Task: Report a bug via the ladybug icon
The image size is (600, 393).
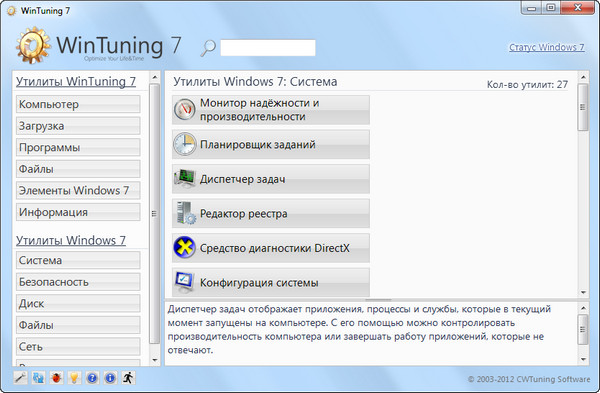Action: tap(56, 378)
